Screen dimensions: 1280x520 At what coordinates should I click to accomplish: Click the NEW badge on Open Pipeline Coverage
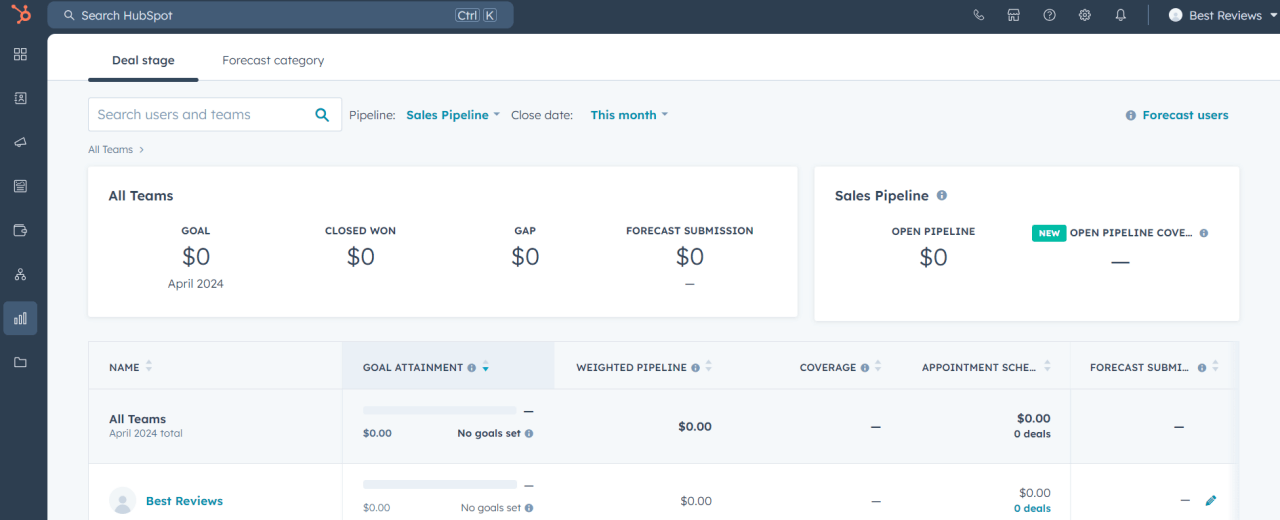pos(1049,233)
